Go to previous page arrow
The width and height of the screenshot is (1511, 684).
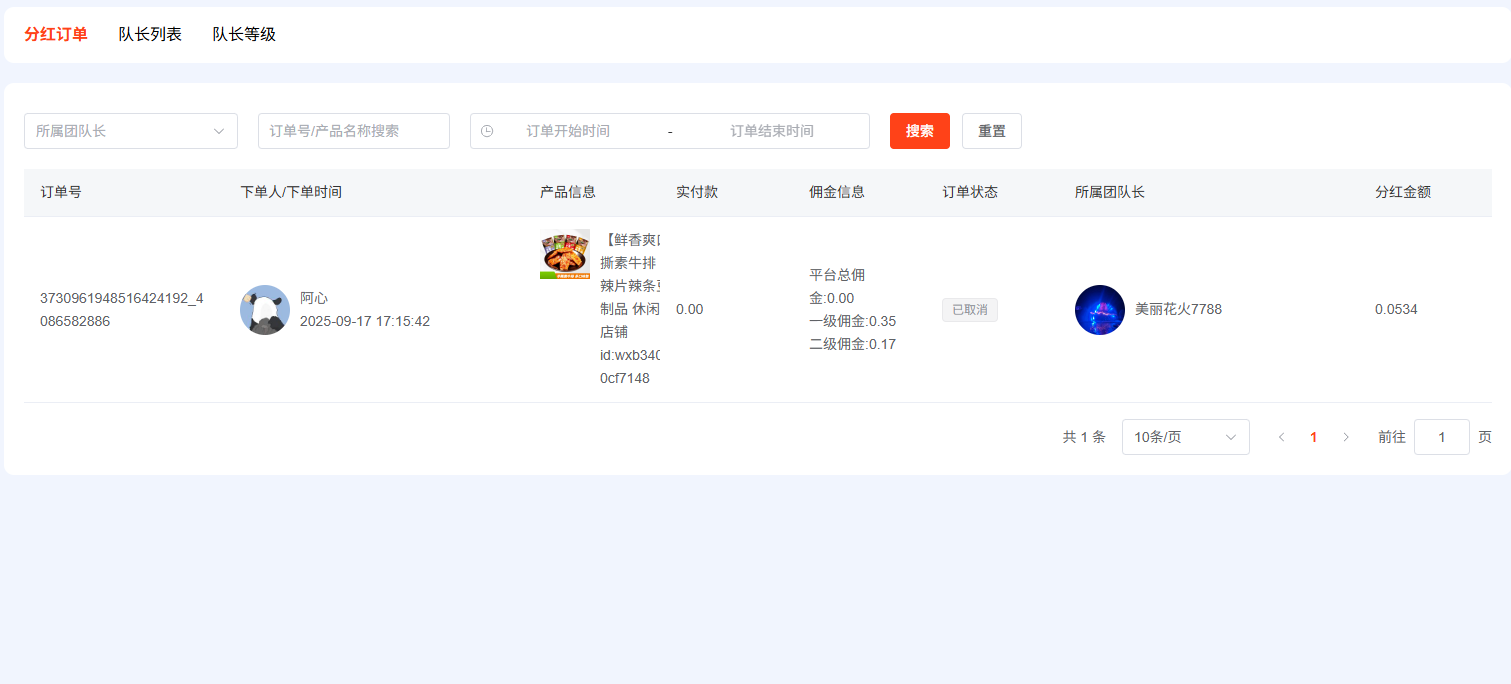tap(1281, 437)
